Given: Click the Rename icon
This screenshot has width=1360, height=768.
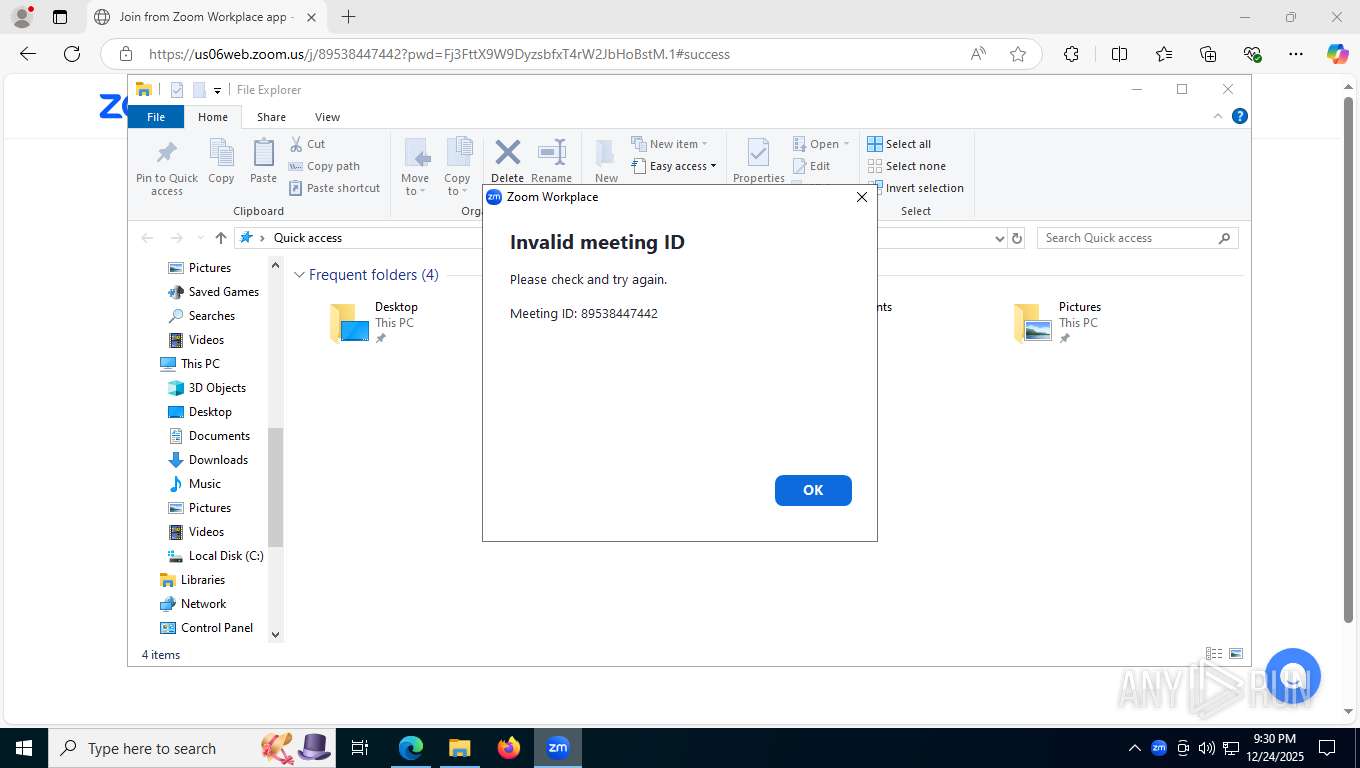Looking at the screenshot, I should point(551,152).
